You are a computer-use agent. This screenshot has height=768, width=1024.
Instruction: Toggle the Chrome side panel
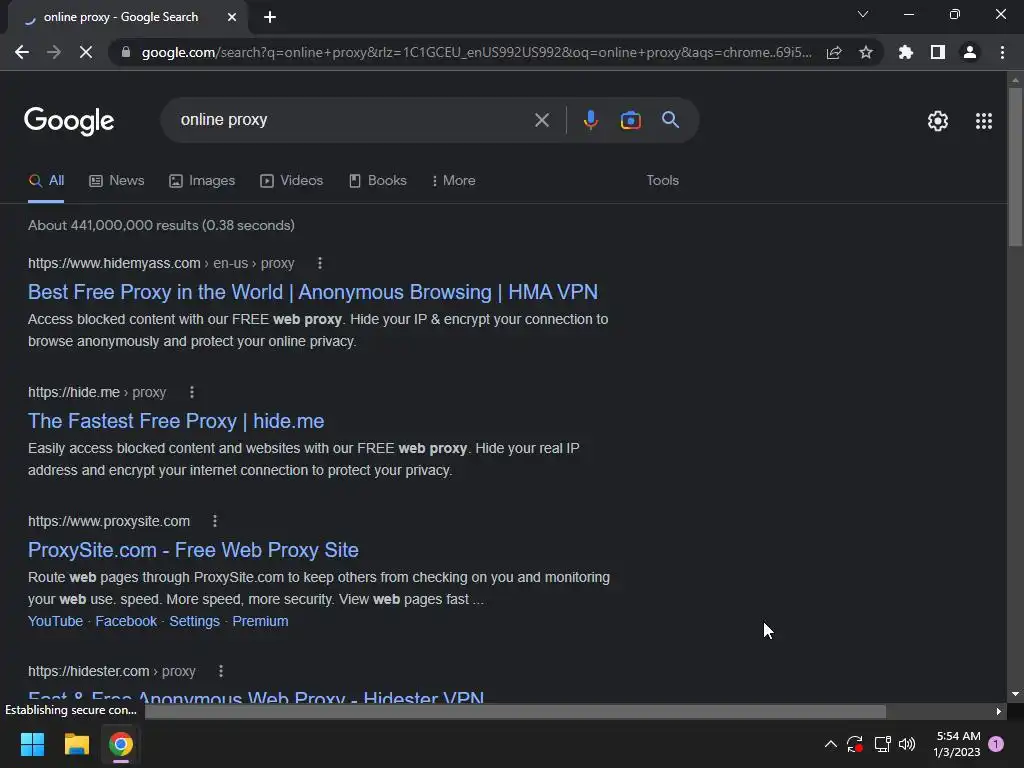point(938,52)
